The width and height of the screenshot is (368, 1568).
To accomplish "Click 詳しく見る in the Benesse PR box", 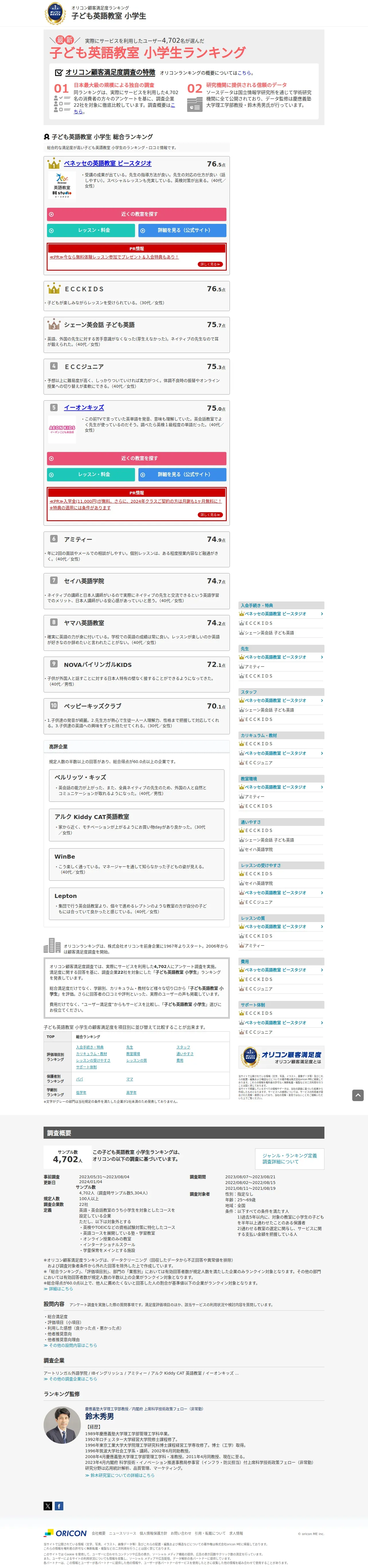I will (x=210, y=264).
